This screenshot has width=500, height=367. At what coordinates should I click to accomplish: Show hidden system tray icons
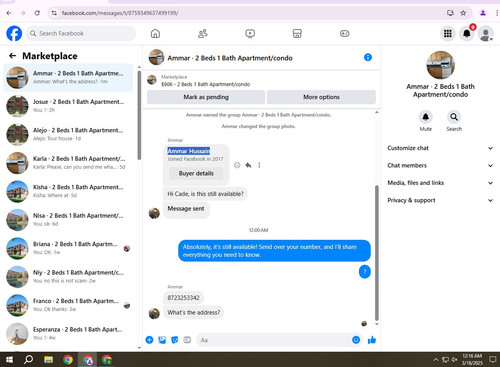coord(436,359)
